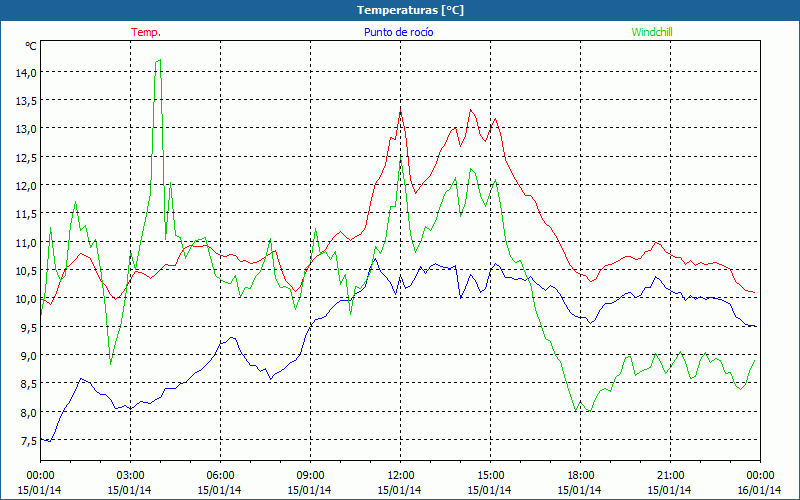Click the '06:00' time axis label
This screenshot has width=800, height=500.
(220, 476)
